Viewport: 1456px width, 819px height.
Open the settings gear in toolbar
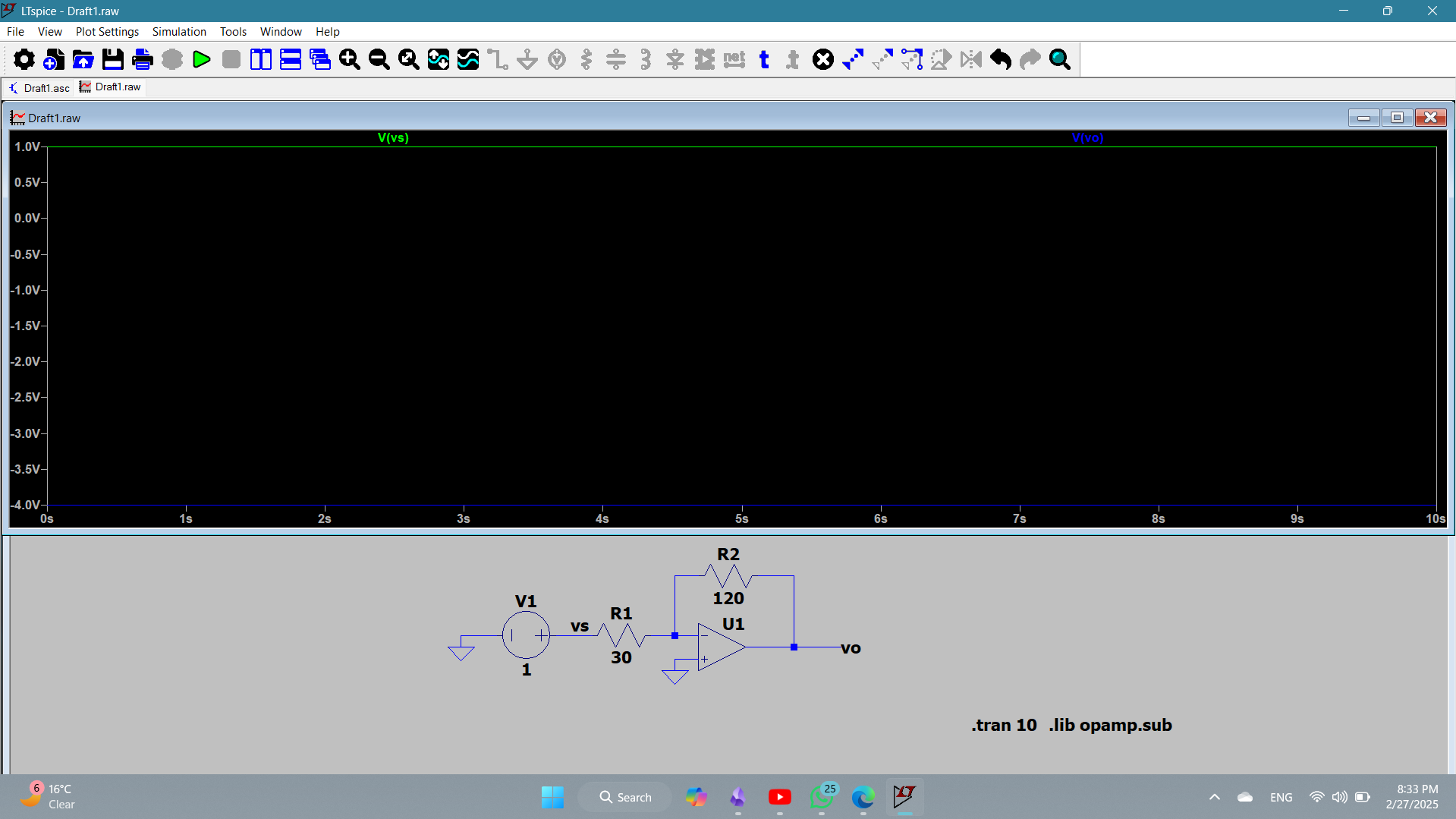pyautogui.click(x=24, y=59)
